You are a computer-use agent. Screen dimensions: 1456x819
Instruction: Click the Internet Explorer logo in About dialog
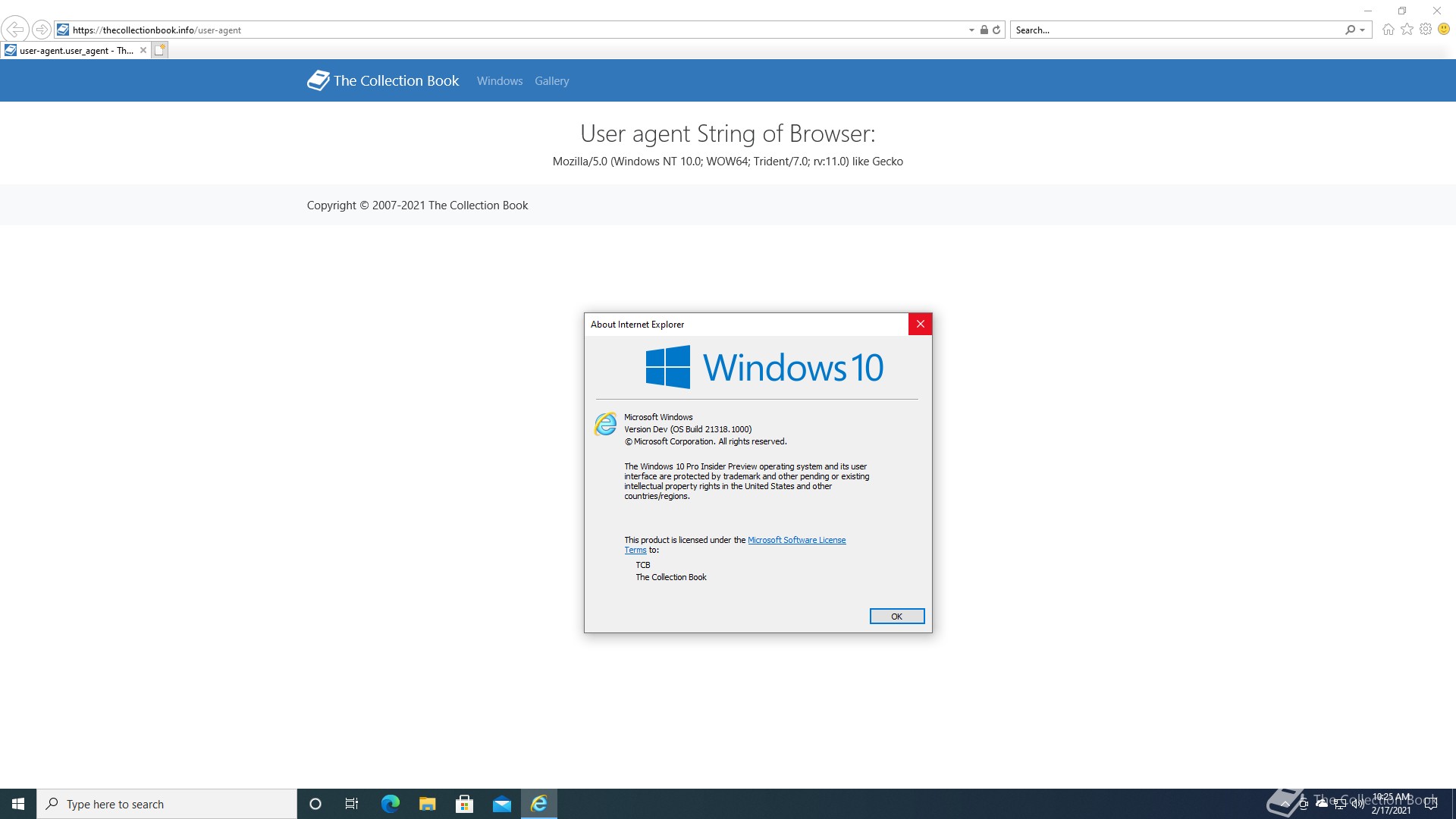[606, 424]
